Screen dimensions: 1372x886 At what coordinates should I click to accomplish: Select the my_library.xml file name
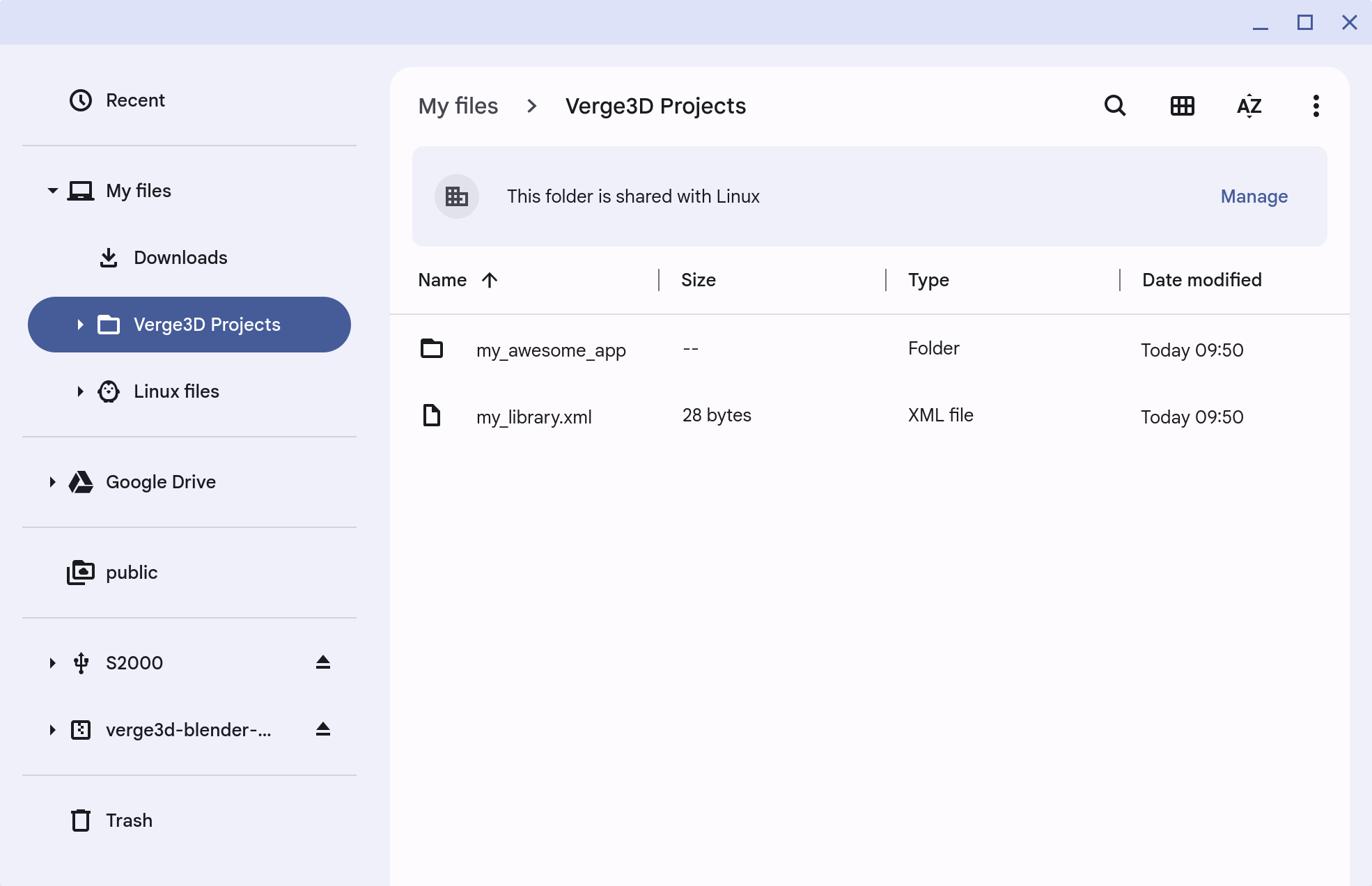[x=534, y=417]
